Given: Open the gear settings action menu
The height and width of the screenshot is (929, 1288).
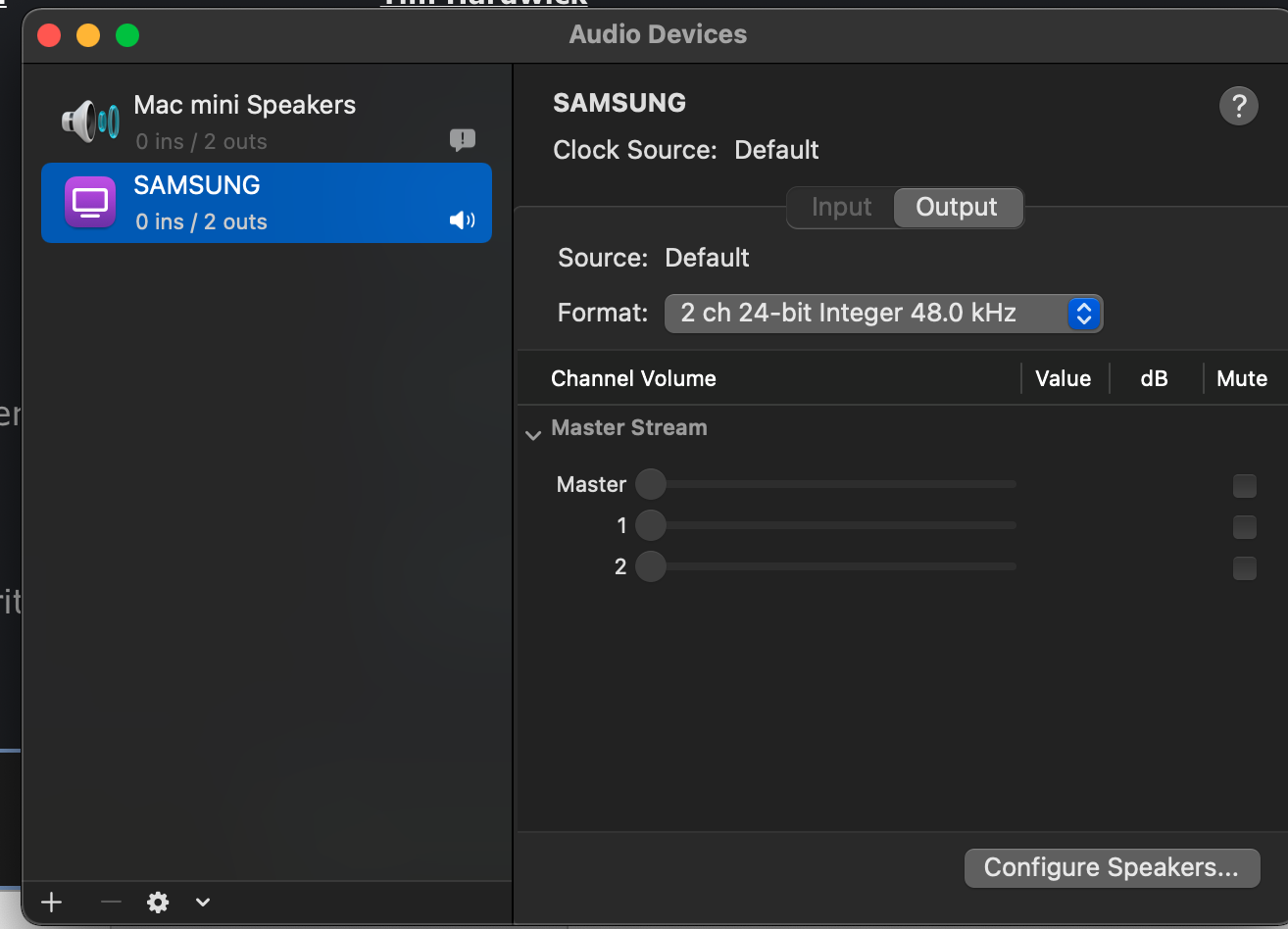Looking at the screenshot, I should 158,903.
